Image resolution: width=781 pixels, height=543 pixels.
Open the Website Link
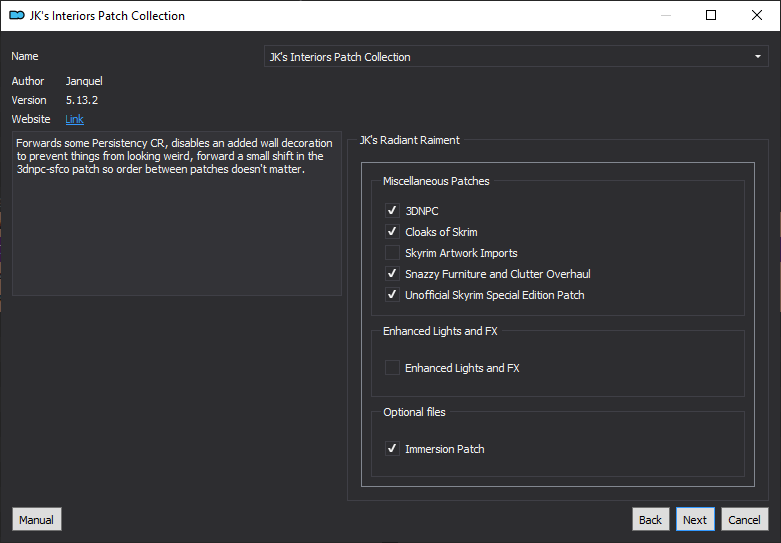pos(74,119)
